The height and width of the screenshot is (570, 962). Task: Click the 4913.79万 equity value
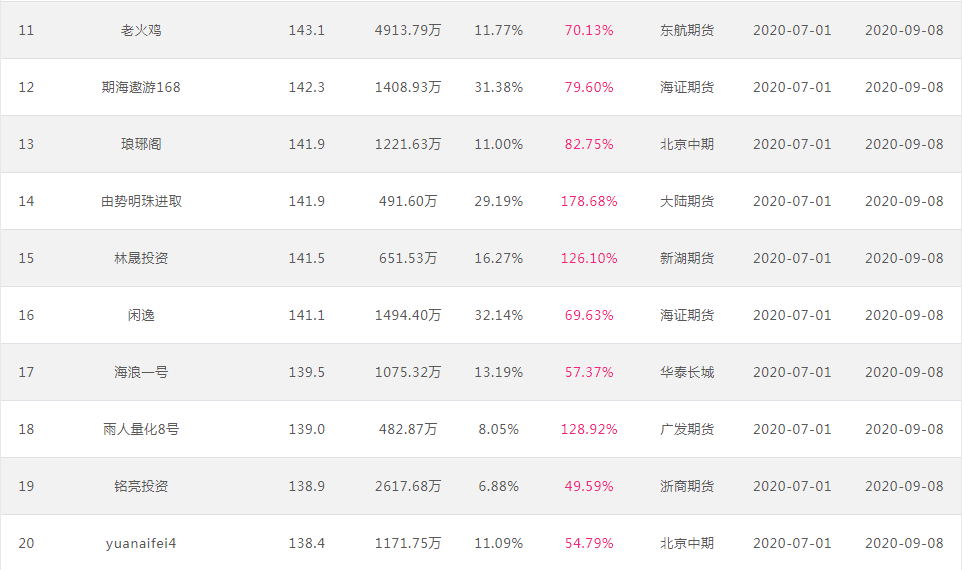(x=407, y=30)
